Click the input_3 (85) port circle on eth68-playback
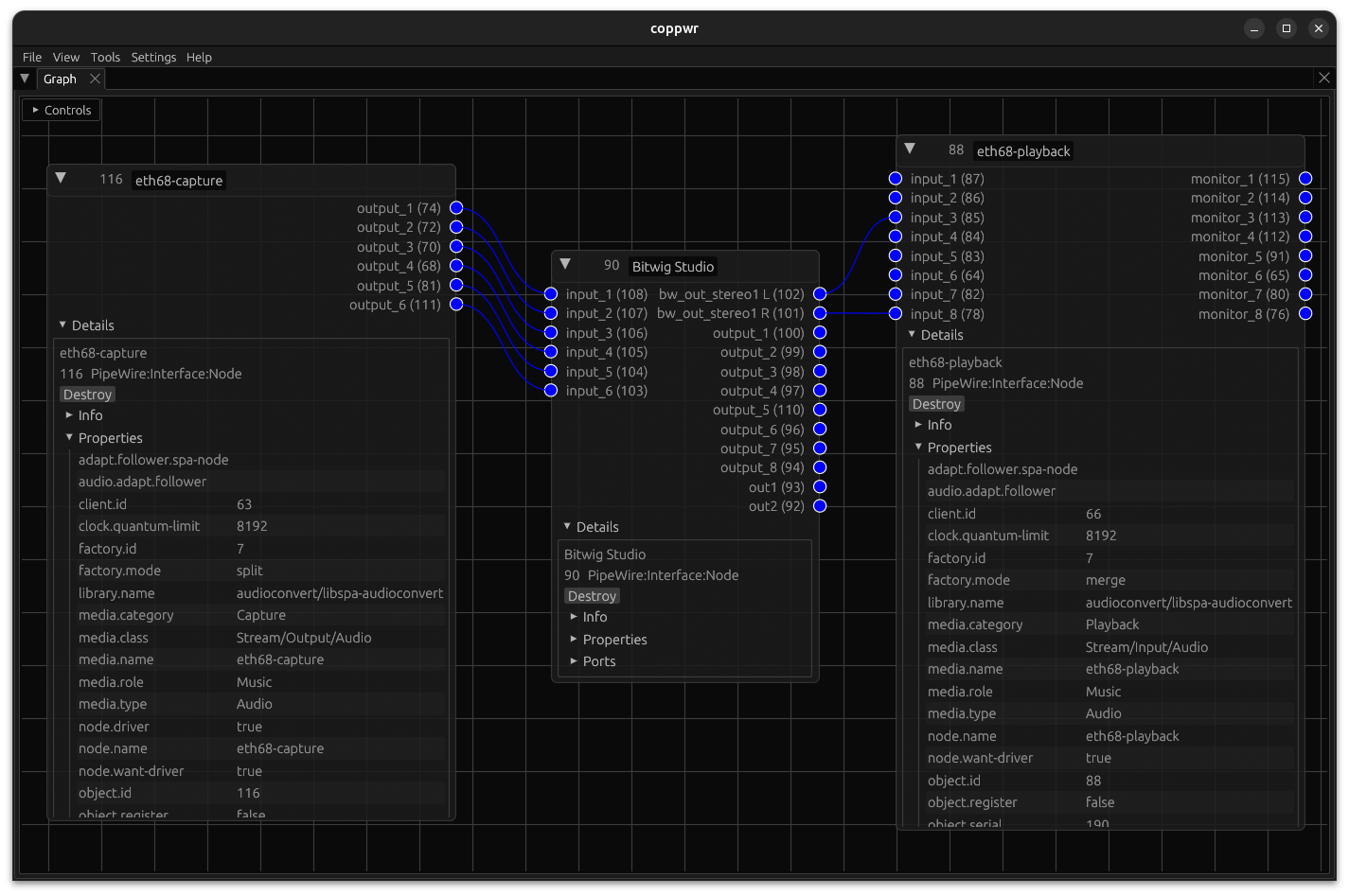Image resolution: width=1349 pixels, height=896 pixels. (x=896, y=218)
